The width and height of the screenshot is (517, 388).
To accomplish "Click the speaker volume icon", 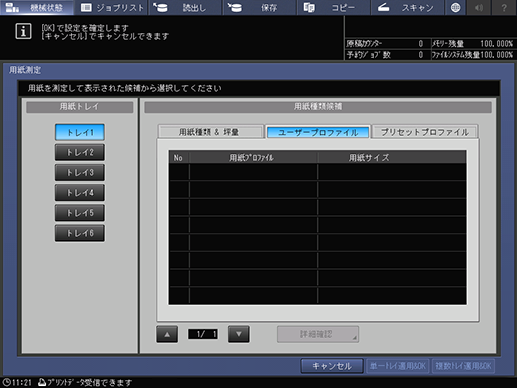I will (x=479, y=7).
